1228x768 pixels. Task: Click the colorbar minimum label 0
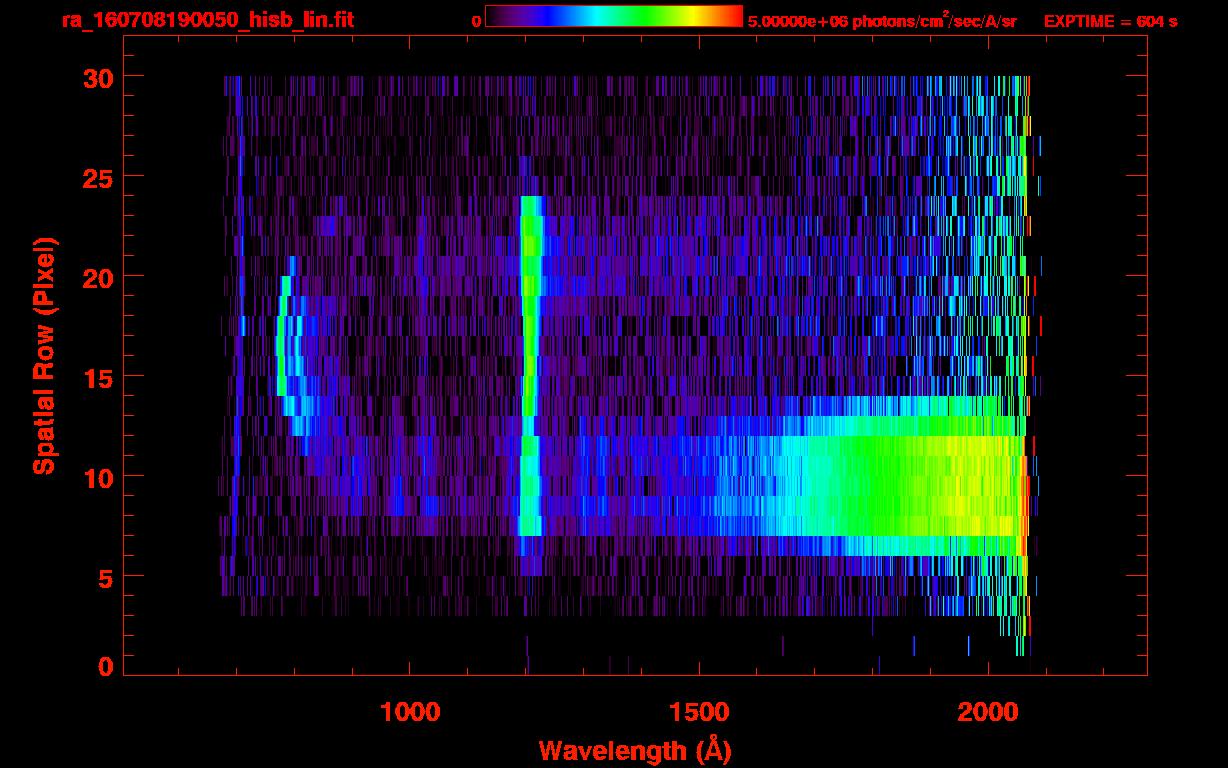click(x=476, y=21)
